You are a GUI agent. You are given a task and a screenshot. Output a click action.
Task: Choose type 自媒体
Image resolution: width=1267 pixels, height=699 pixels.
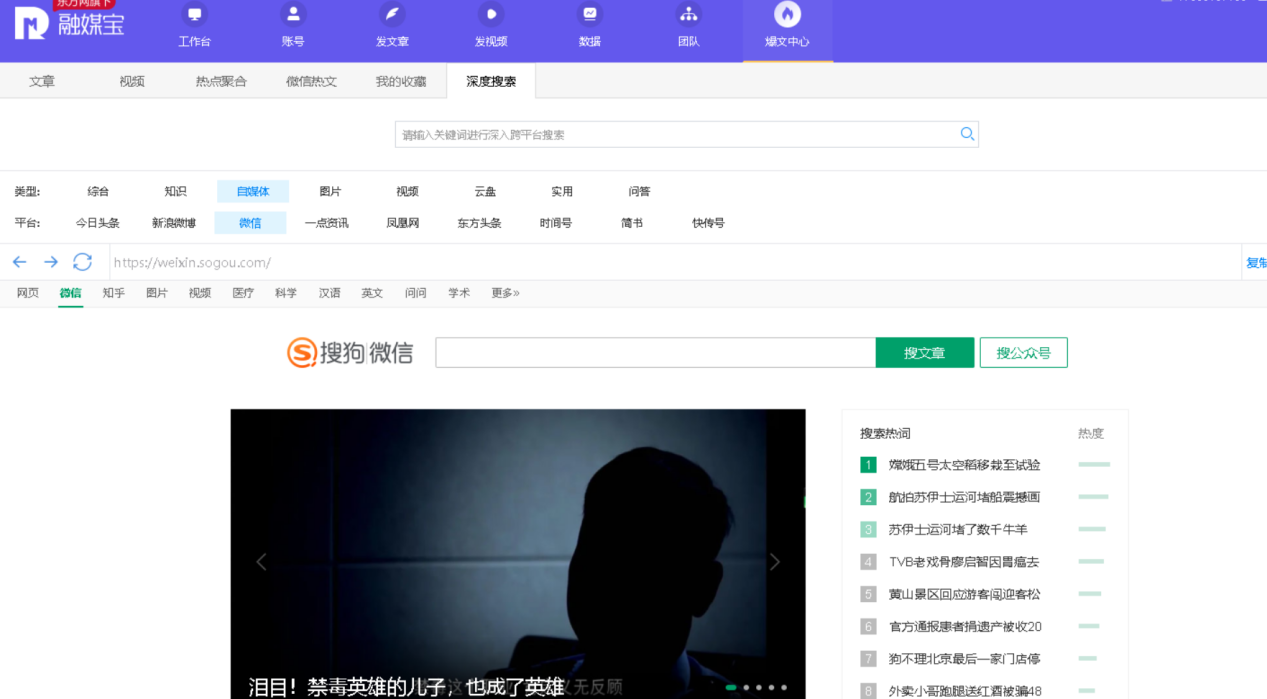253,192
